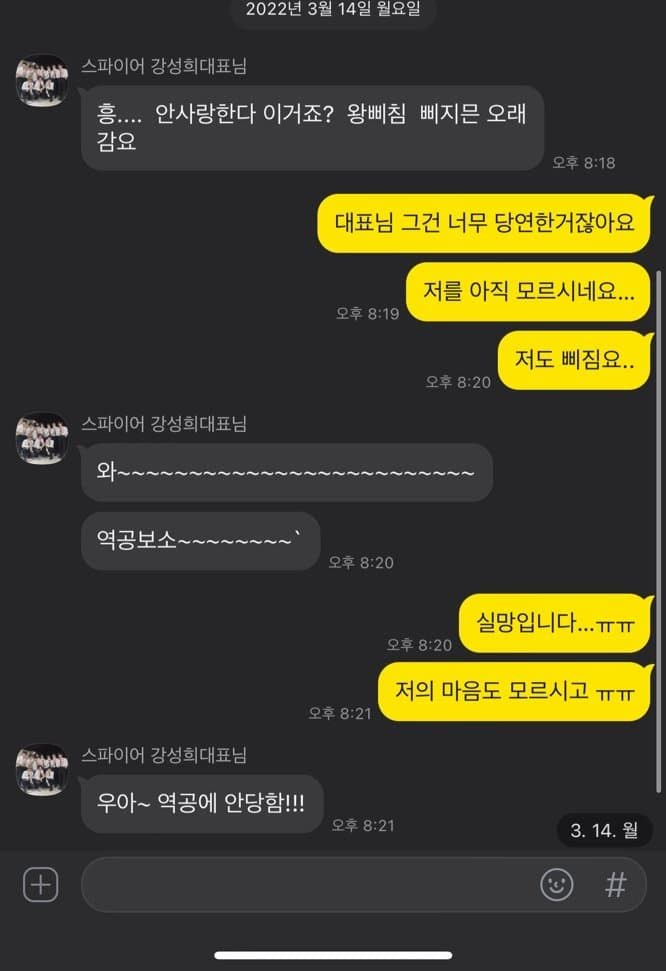
Task: Tap sender name 스파이어 강성희대표님 at top
Action: (164, 66)
